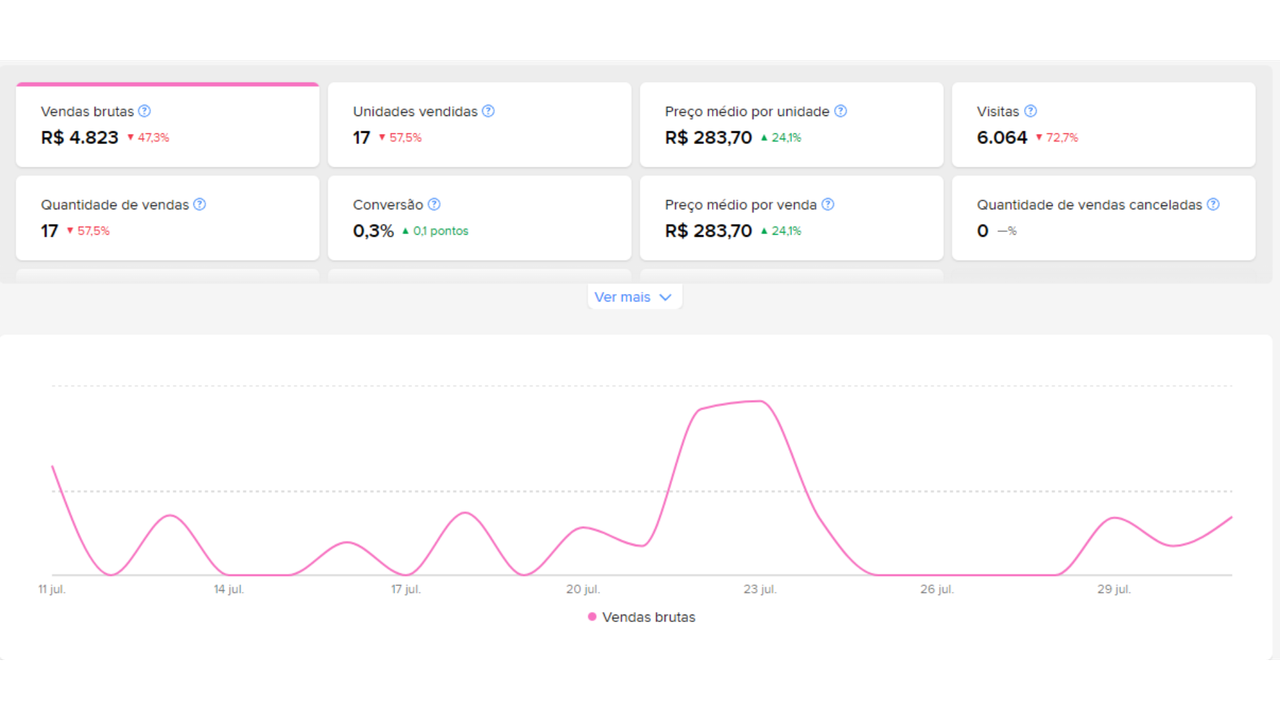Click the R$ 4.823 gross sales value

coord(80,138)
